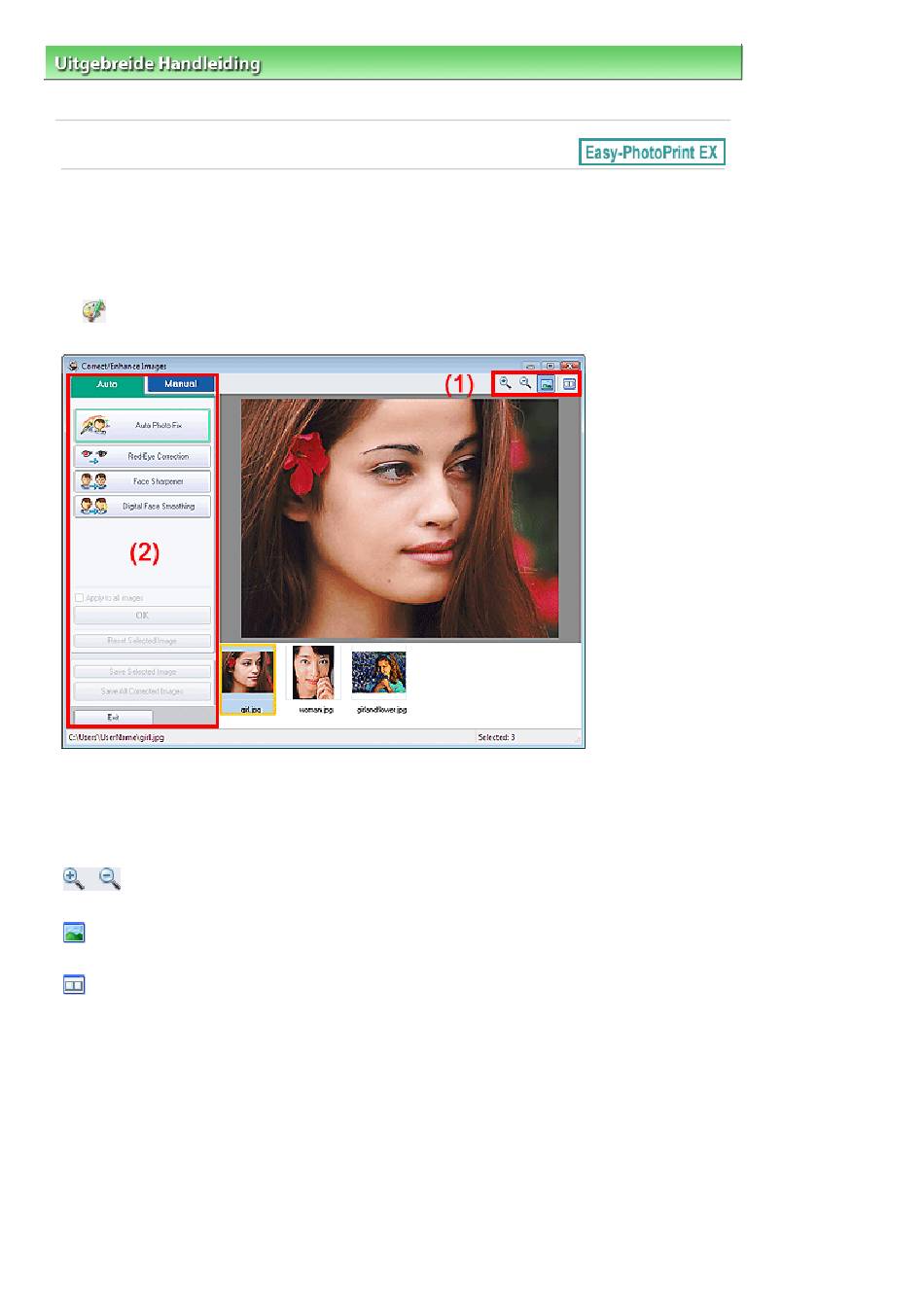The width and height of the screenshot is (924, 1307).
Task: Click the 'Correct/Enhance Images' title bar text
Action: tap(124, 366)
